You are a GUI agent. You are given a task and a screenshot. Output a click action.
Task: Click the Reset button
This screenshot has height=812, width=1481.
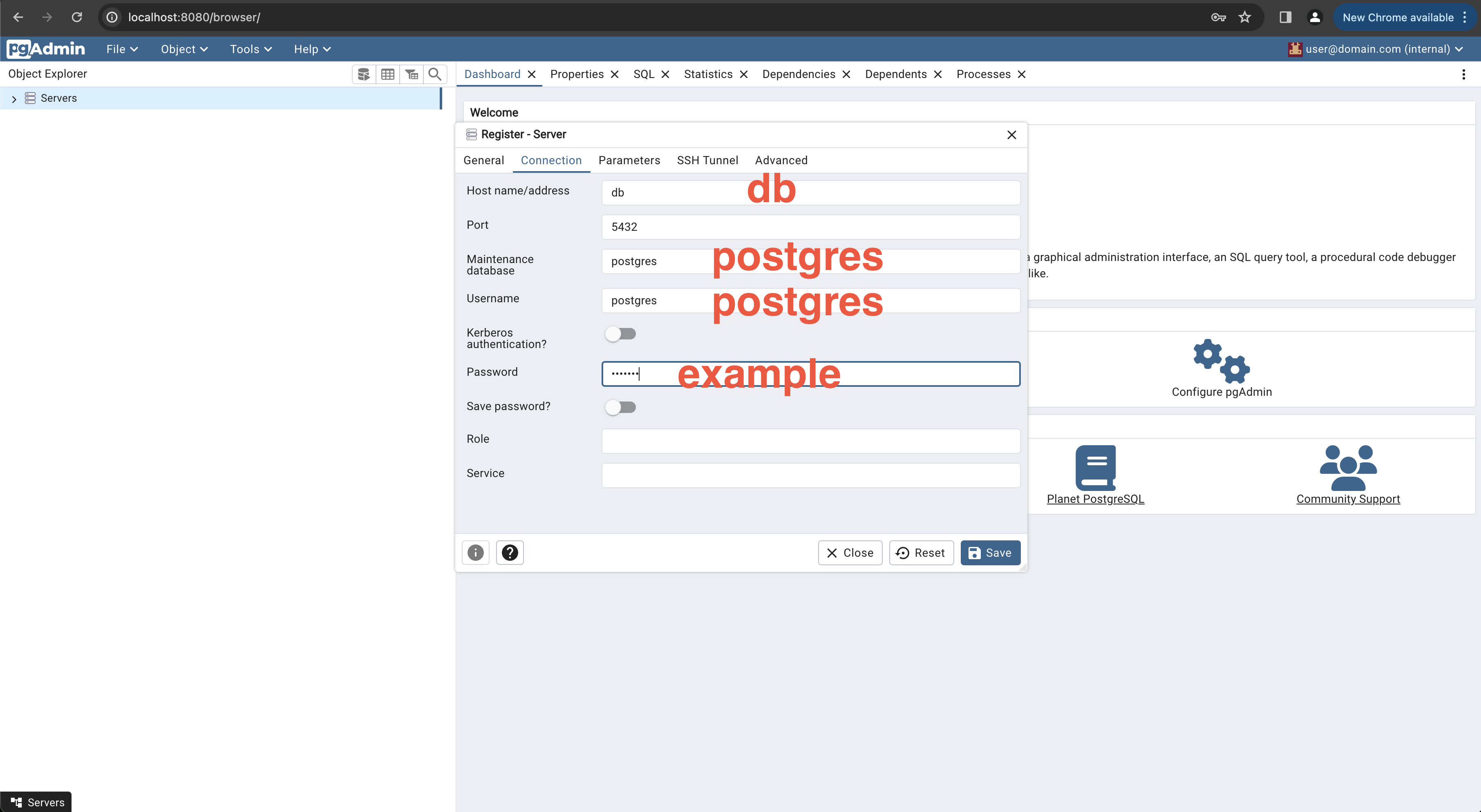point(921,553)
